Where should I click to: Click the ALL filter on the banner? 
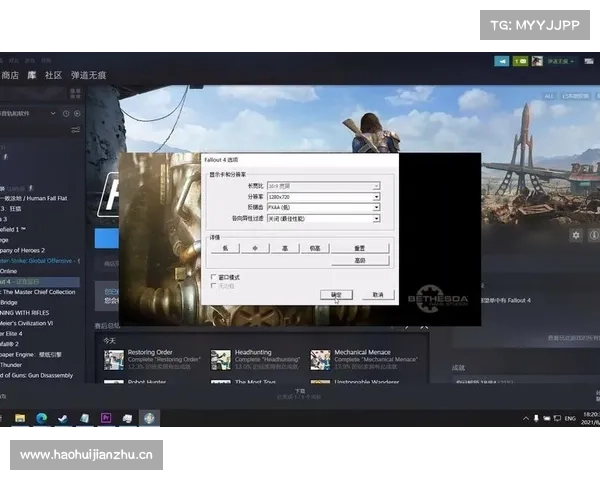coord(549,96)
